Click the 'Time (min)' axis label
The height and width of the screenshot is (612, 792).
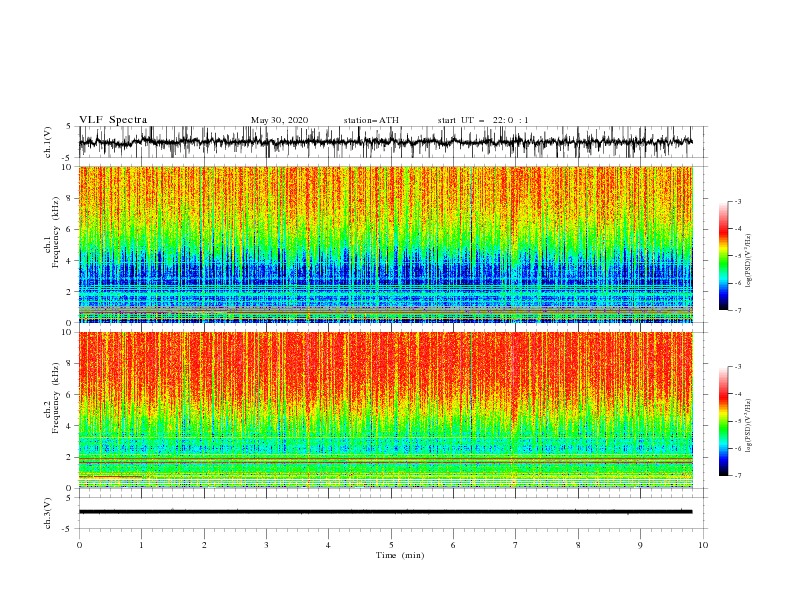tap(400, 555)
